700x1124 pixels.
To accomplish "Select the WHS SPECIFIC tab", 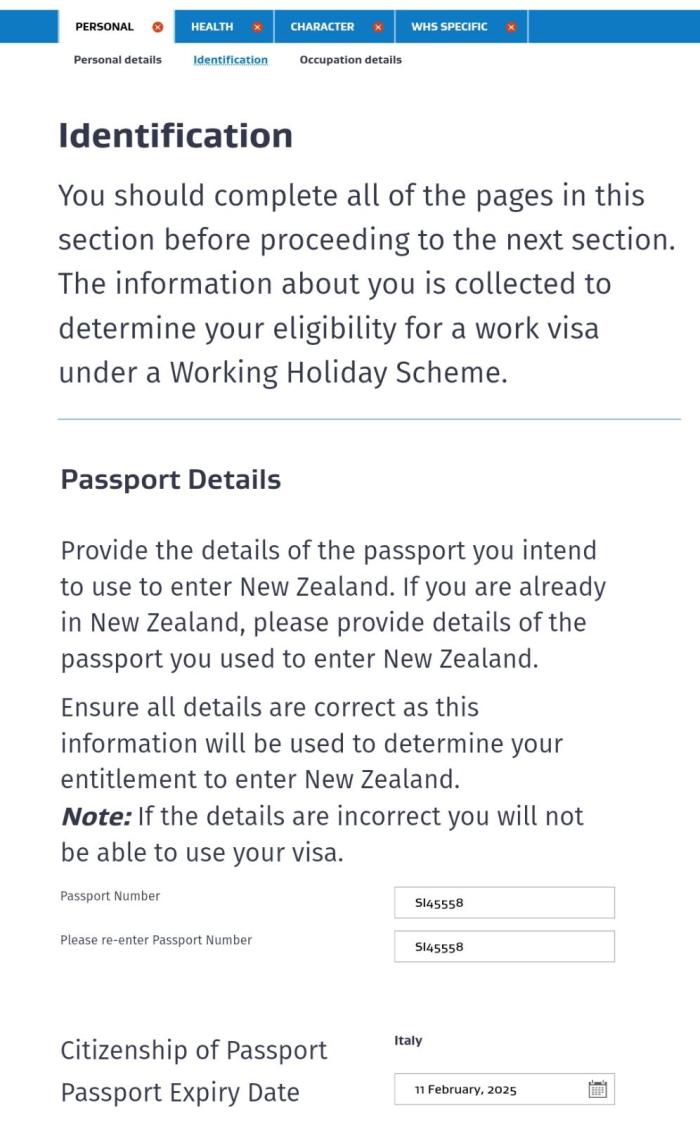I will point(449,27).
